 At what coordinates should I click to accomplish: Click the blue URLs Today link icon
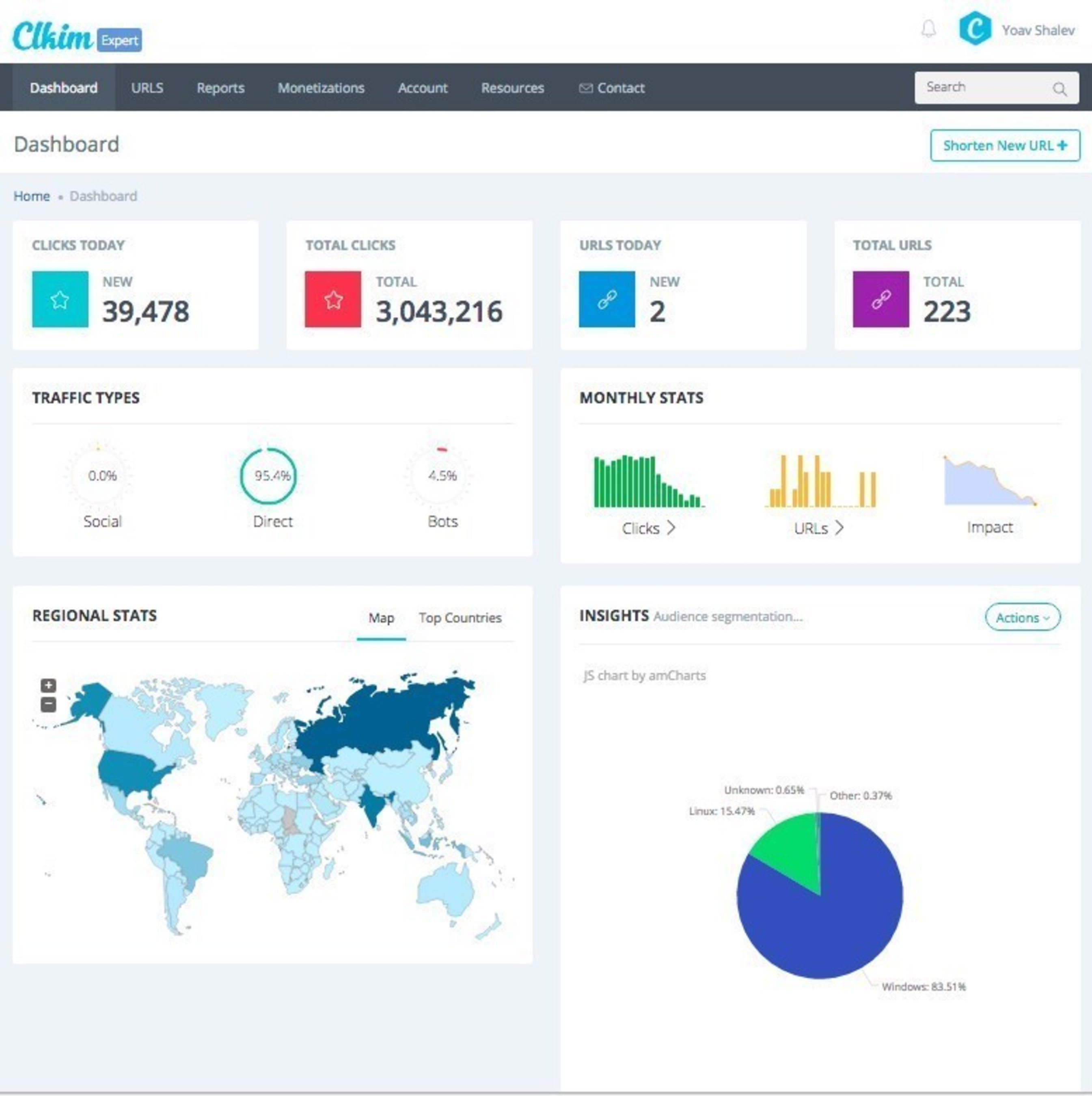point(607,299)
